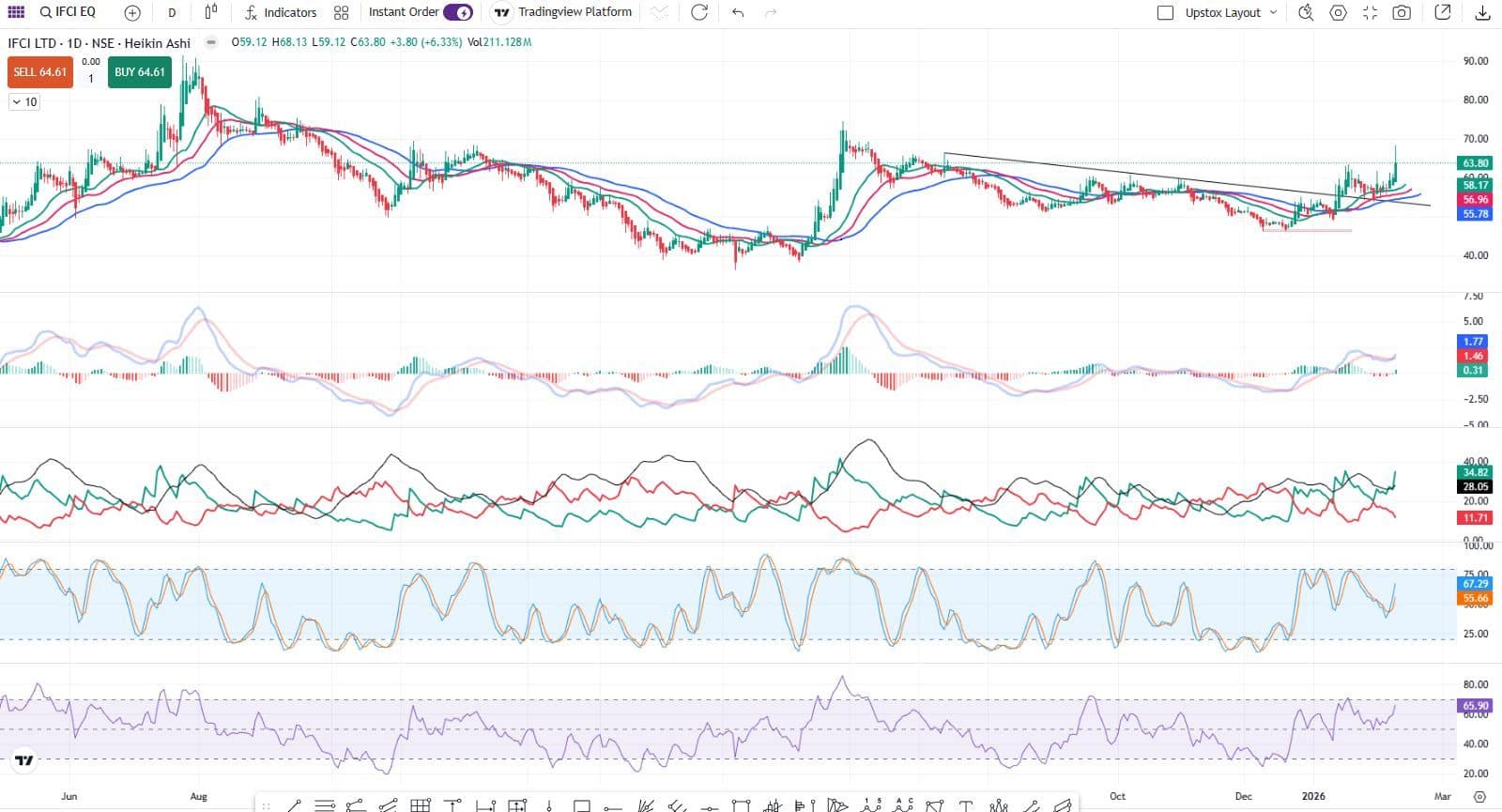
Task: Click the TradingView logo on chart
Action: pyautogui.click(x=24, y=760)
